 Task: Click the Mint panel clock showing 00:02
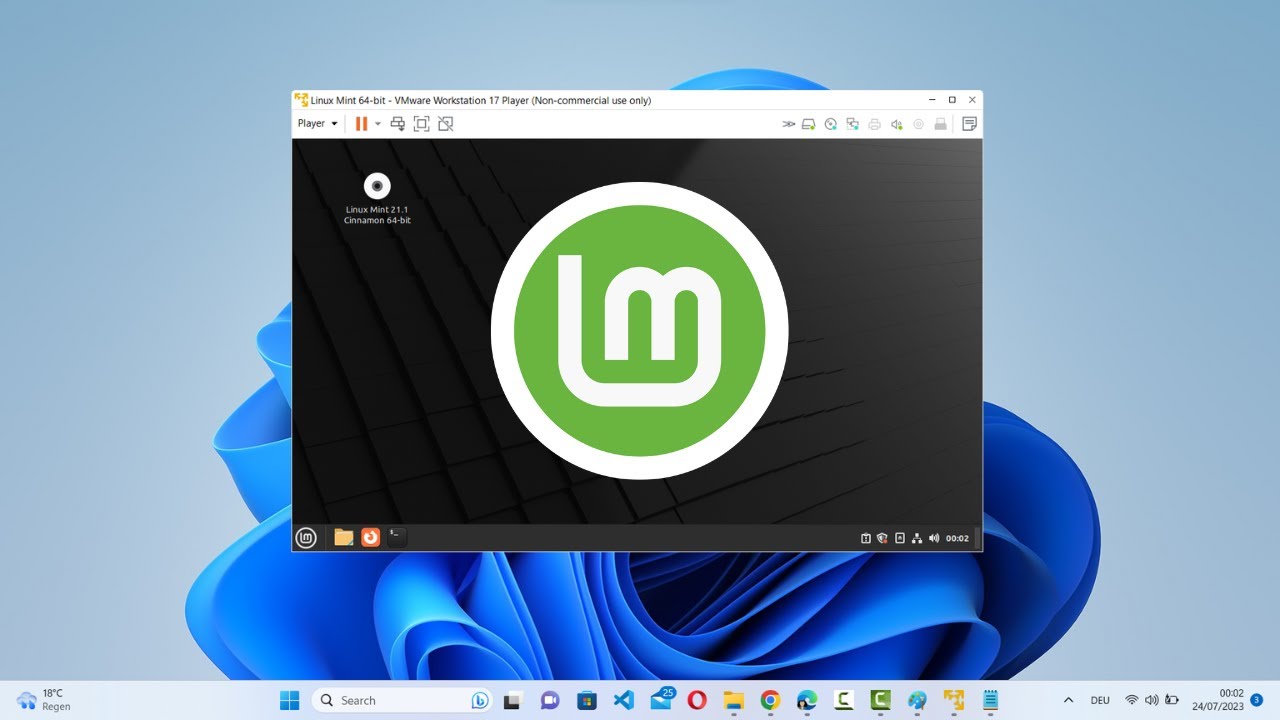pos(957,538)
